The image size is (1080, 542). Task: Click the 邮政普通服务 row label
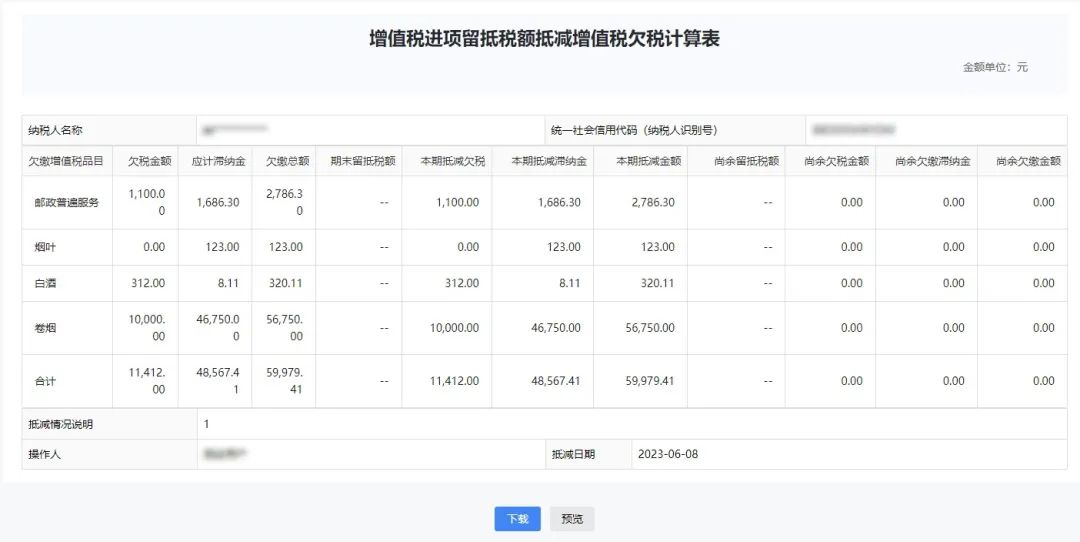pos(66,202)
